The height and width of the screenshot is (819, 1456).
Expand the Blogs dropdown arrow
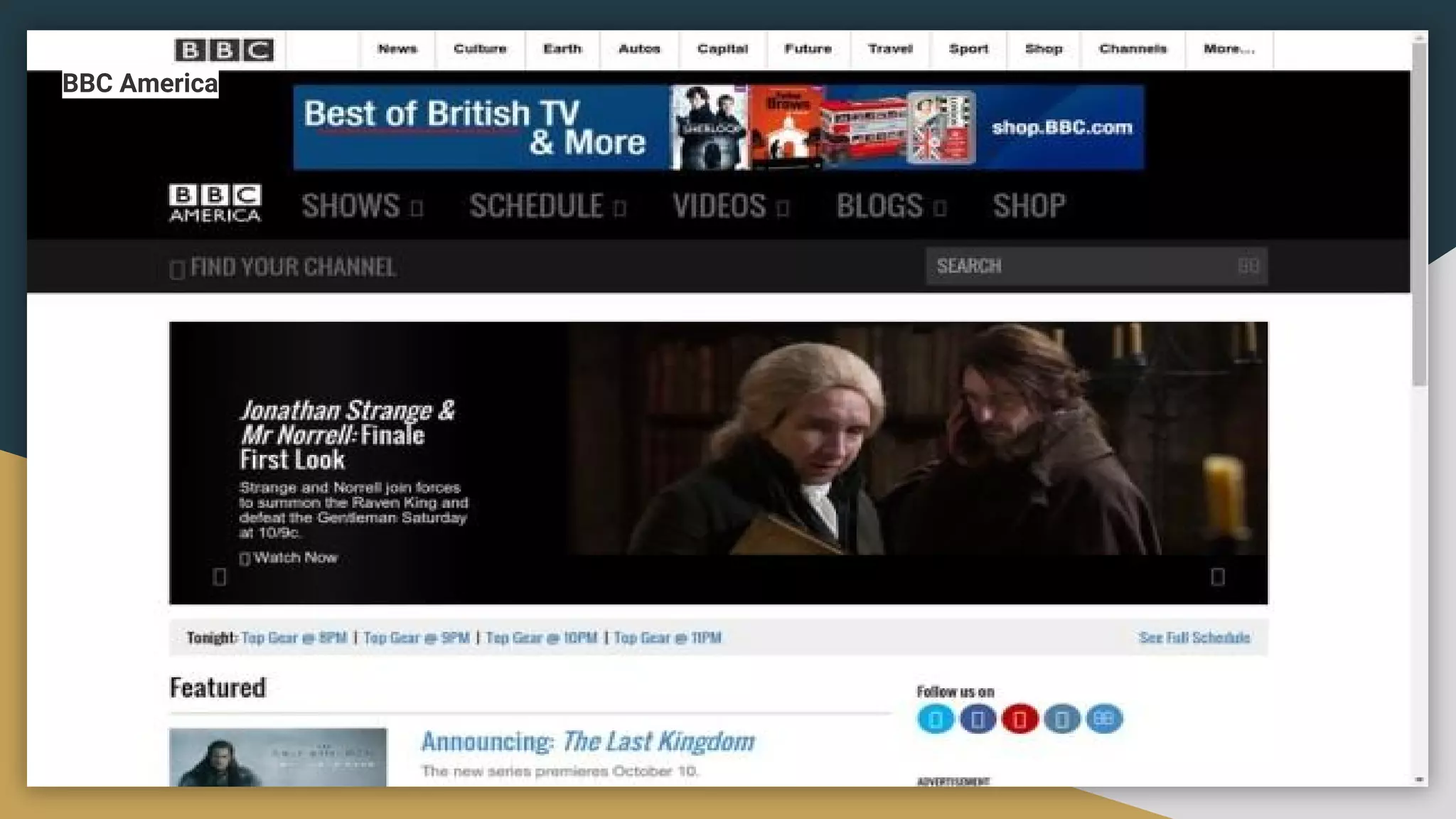940,208
